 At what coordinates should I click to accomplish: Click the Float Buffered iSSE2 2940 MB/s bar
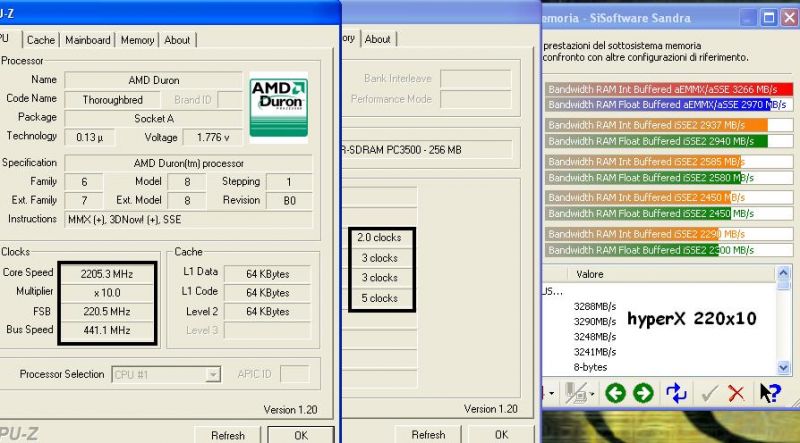(669, 141)
